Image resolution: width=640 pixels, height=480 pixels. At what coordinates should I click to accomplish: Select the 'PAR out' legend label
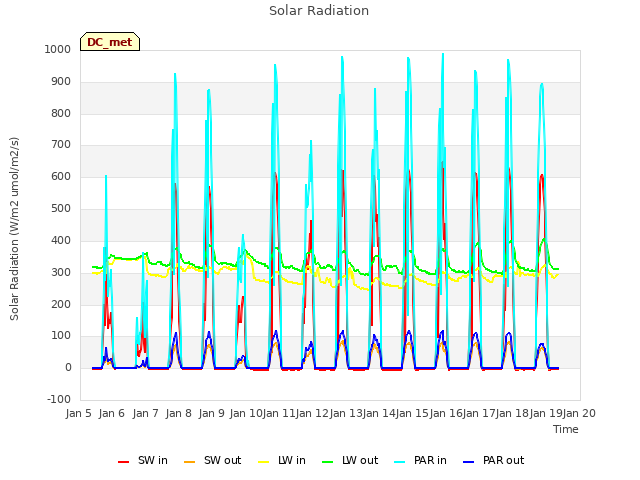[x=503, y=460]
